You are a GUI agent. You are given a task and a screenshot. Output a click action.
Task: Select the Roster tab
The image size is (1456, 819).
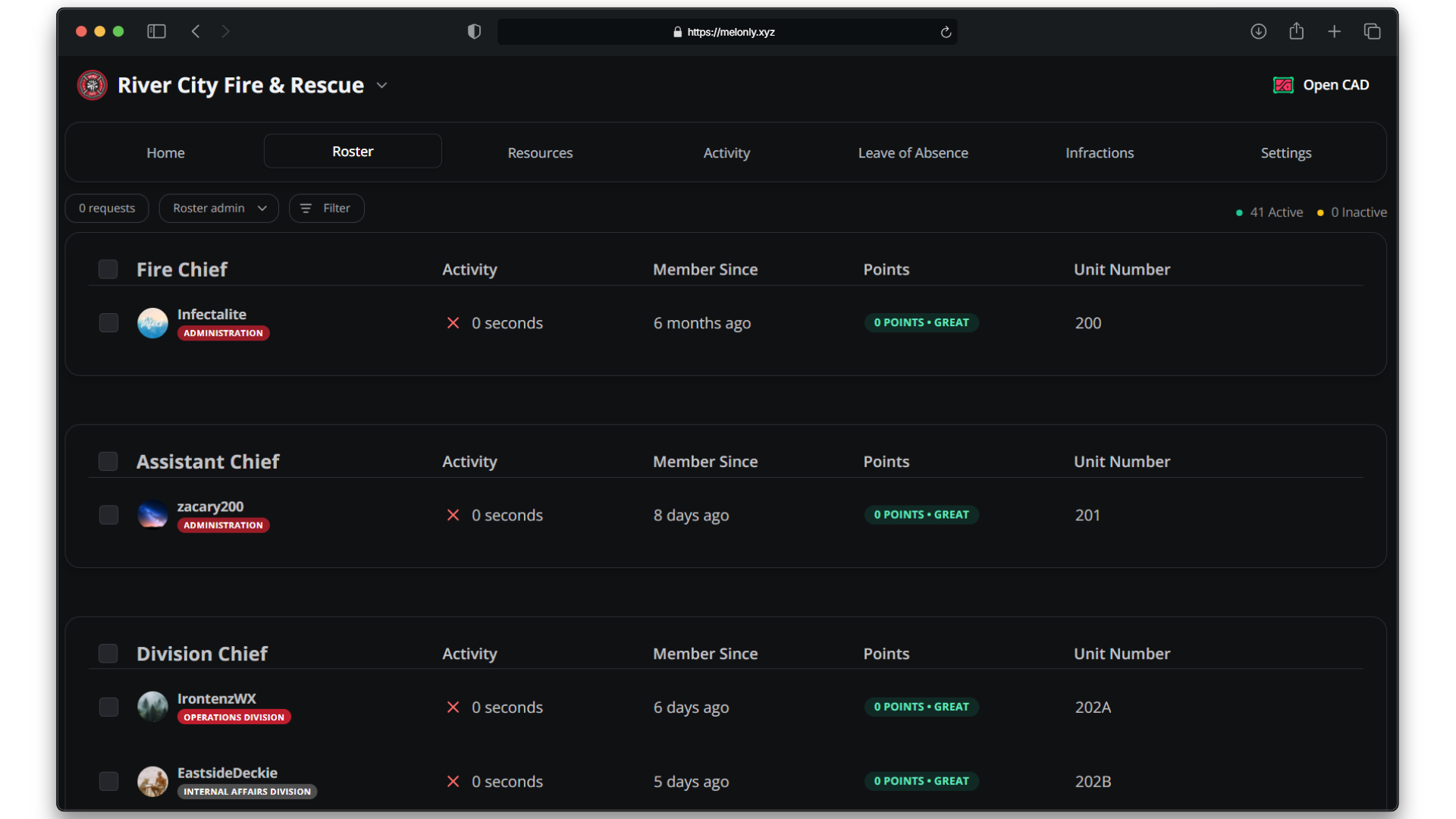(x=353, y=151)
